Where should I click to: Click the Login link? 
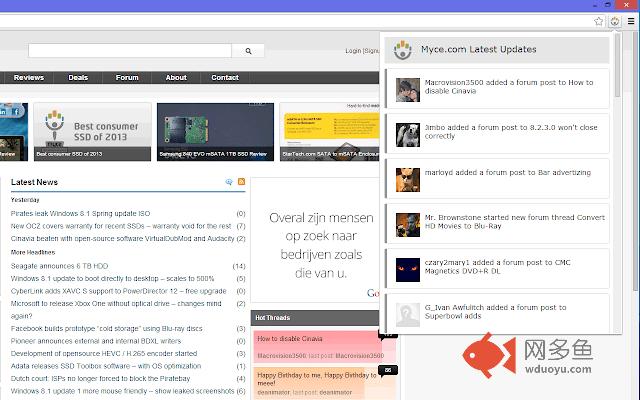pyautogui.click(x=353, y=51)
